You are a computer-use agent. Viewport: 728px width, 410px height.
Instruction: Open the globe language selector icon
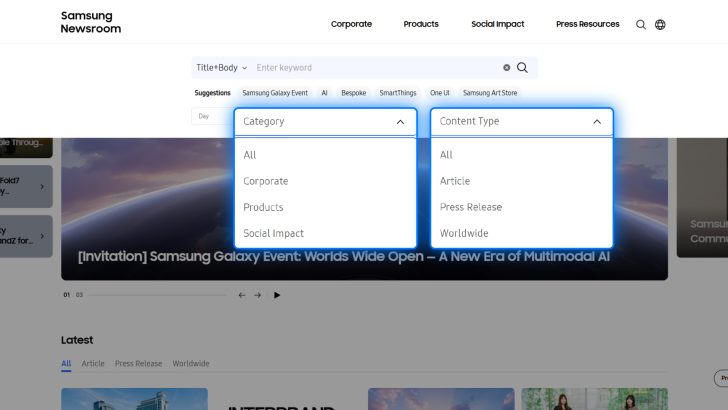tap(660, 24)
